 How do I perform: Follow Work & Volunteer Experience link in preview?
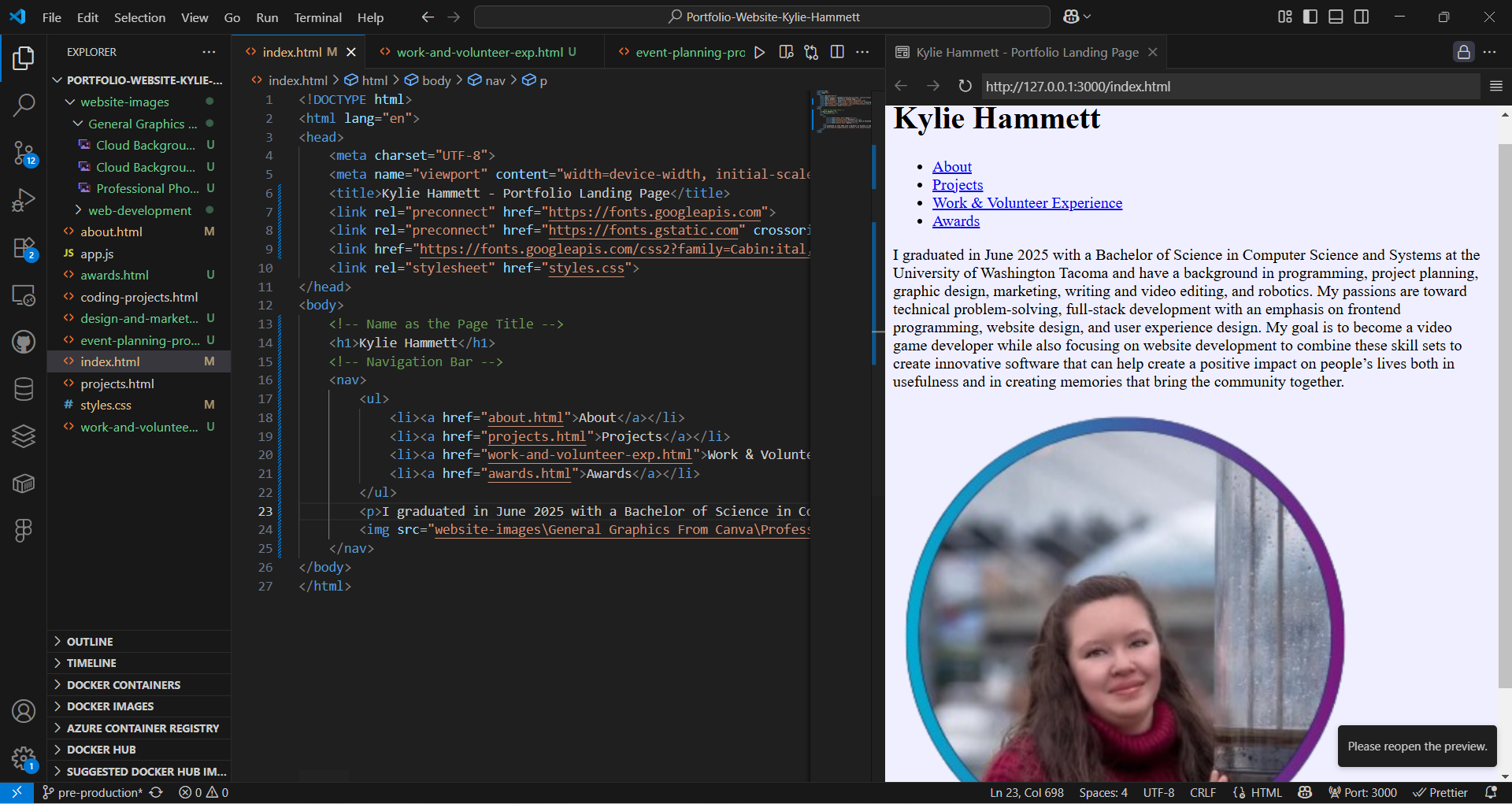(1027, 202)
